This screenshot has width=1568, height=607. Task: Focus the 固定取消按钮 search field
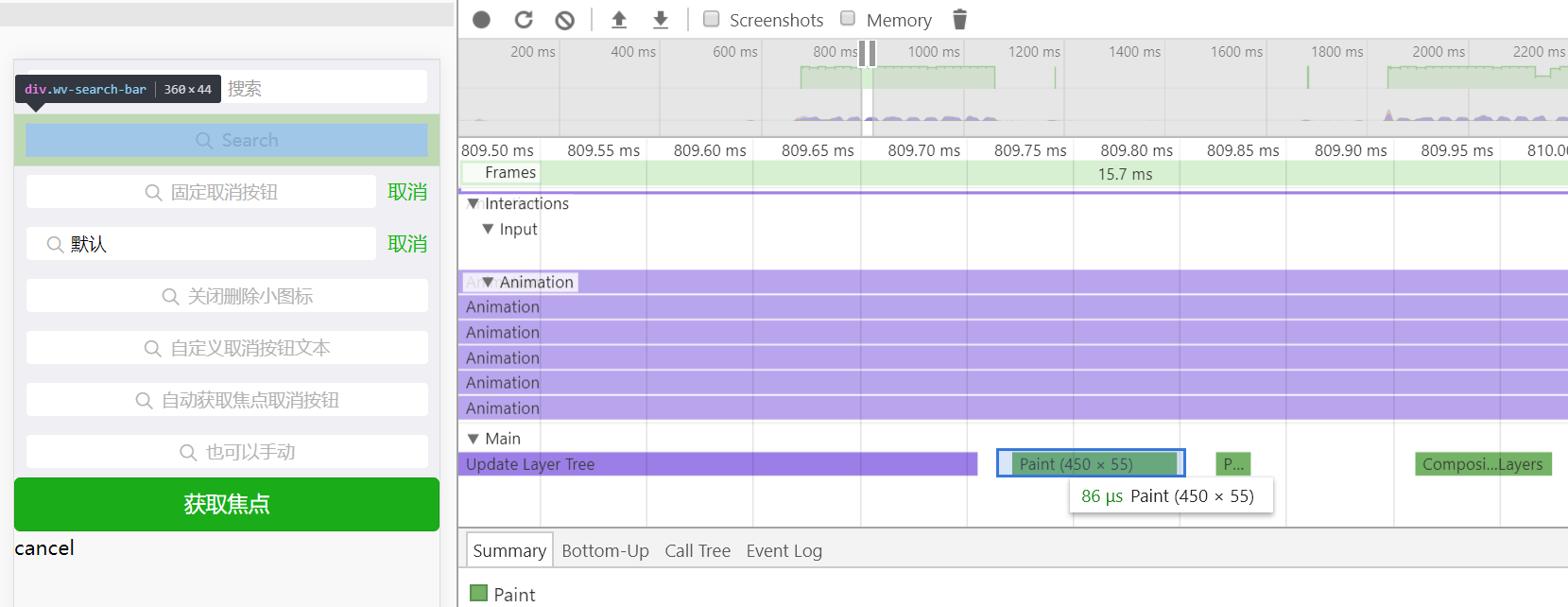201,192
